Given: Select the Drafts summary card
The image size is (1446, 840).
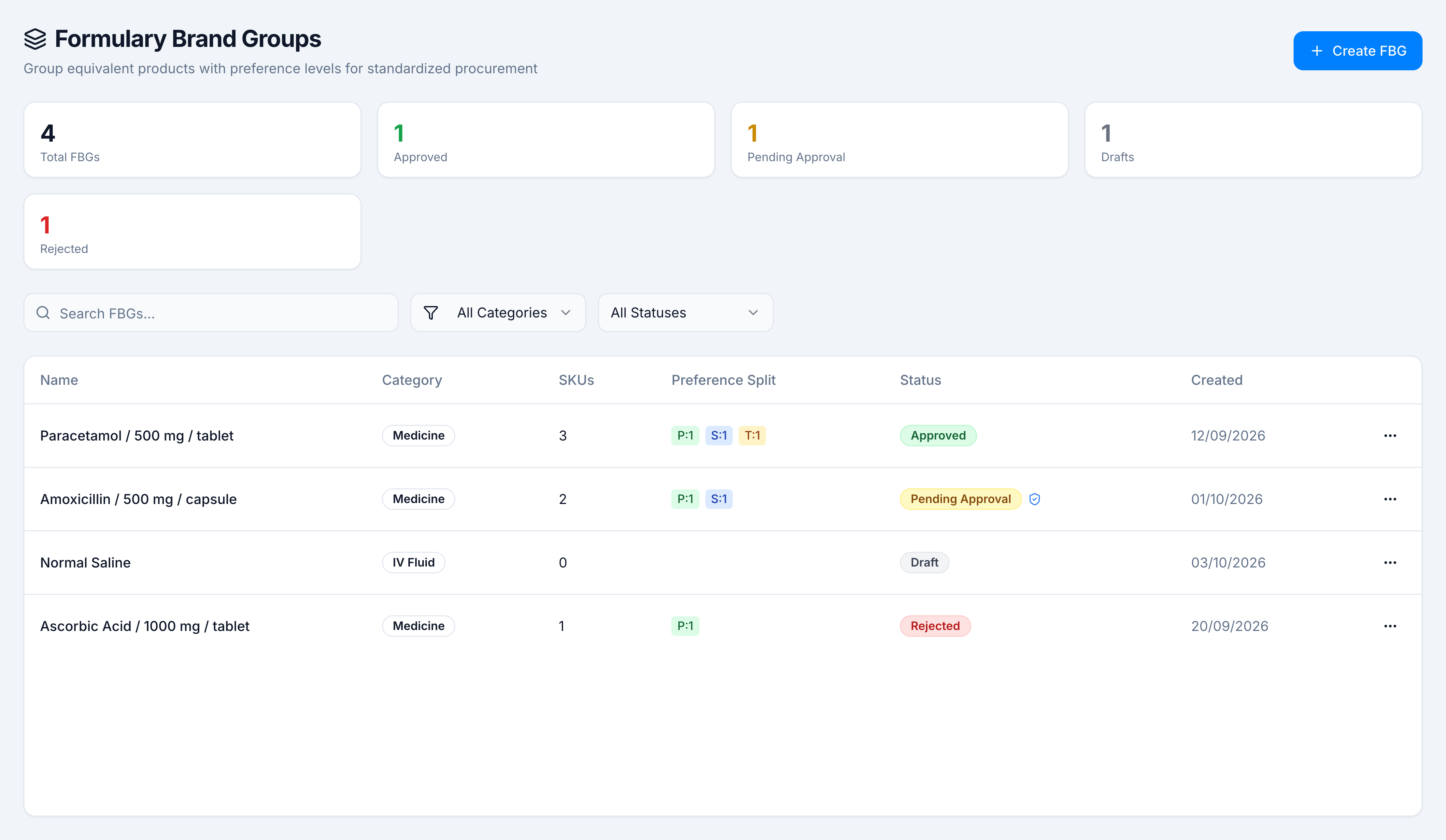Looking at the screenshot, I should (1253, 140).
